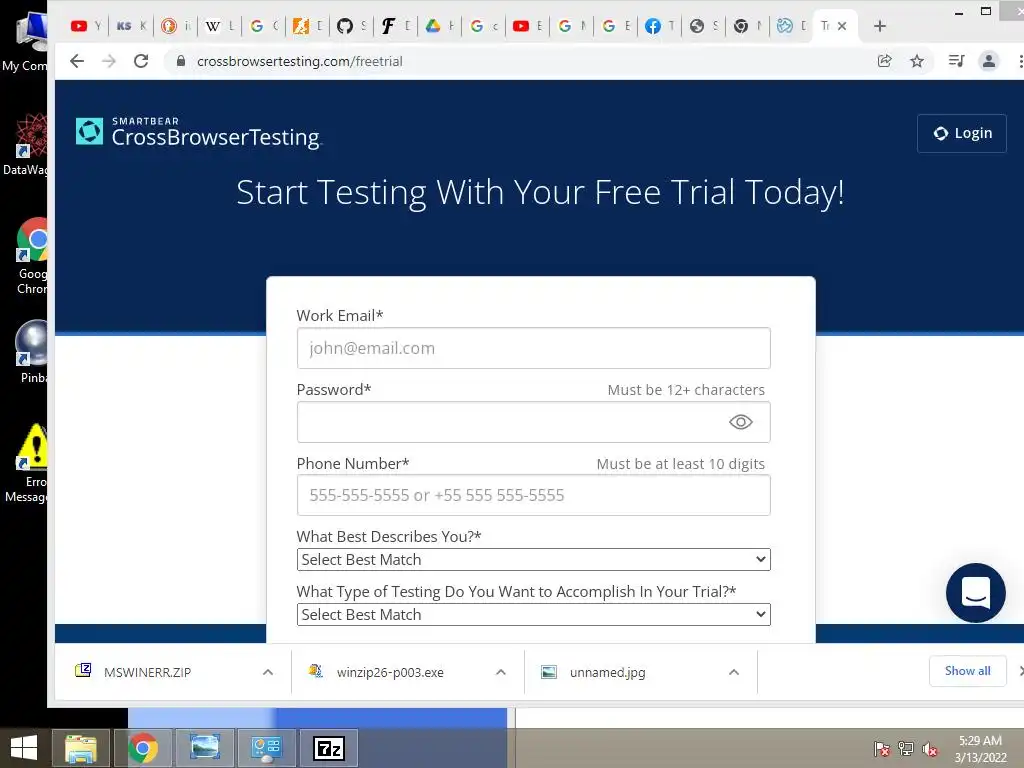1024x768 pixels.
Task: Switch to the Facebook tab
Action: [659, 26]
